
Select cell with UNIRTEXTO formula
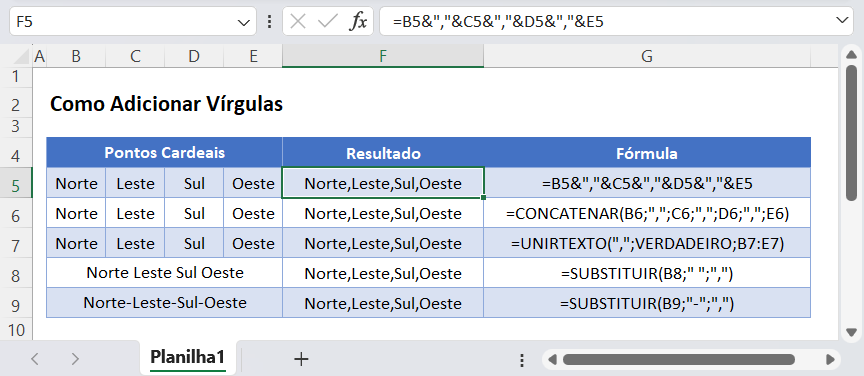647,243
